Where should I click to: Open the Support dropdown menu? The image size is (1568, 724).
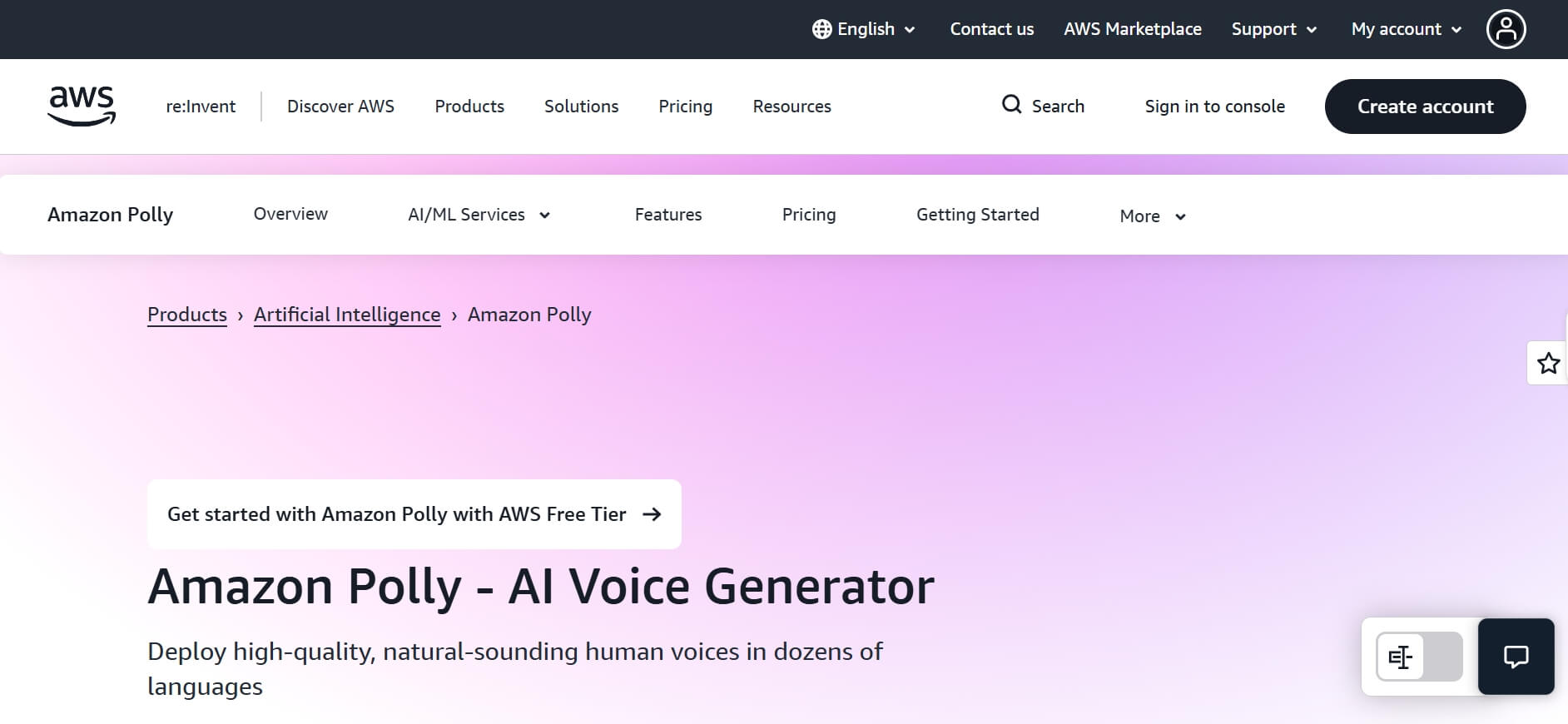[x=1273, y=29]
